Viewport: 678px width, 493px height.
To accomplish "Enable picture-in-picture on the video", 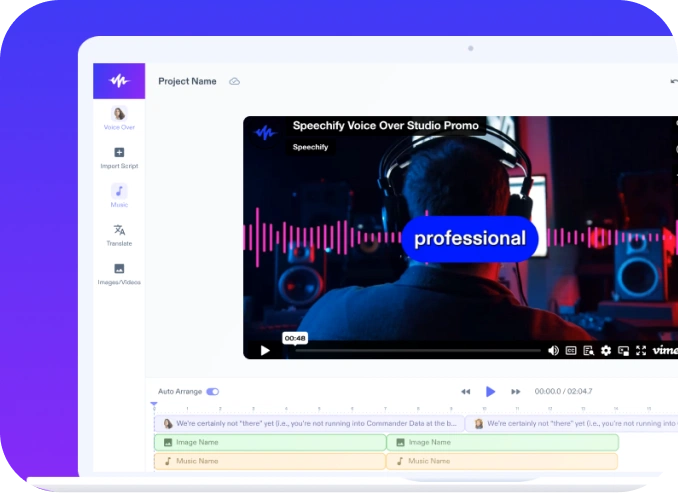I will [623, 350].
